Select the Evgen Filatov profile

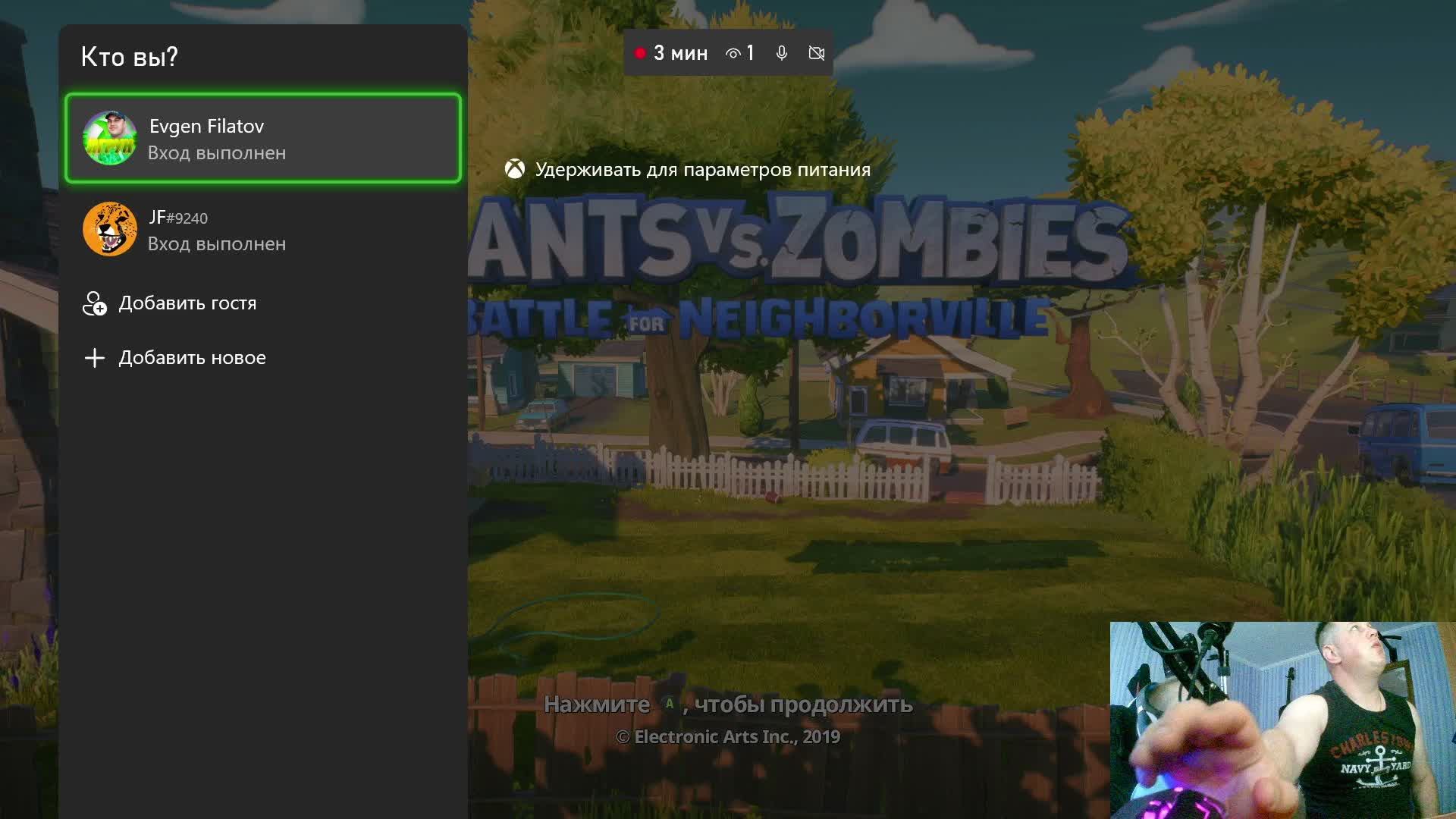tap(263, 138)
